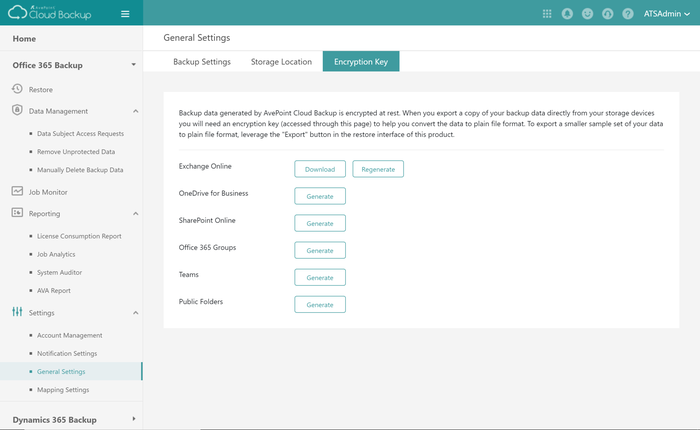The image size is (700, 430).
Task: Generate key for OneDrive for Business
Action: pos(320,196)
